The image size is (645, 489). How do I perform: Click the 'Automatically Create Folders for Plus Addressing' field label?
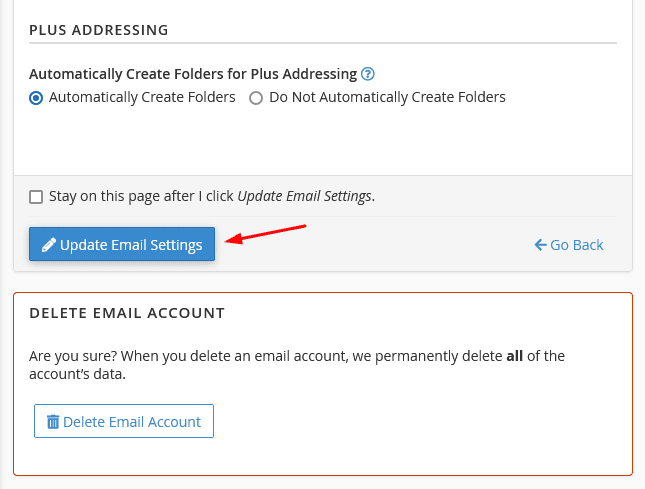193,74
